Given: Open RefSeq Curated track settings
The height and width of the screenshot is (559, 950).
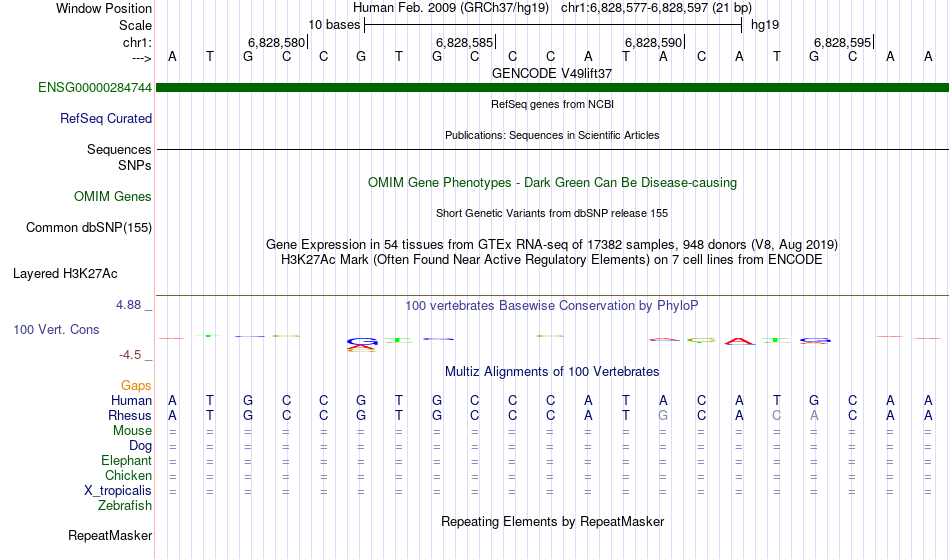Looking at the screenshot, I should pyautogui.click(x=105, y=119).
